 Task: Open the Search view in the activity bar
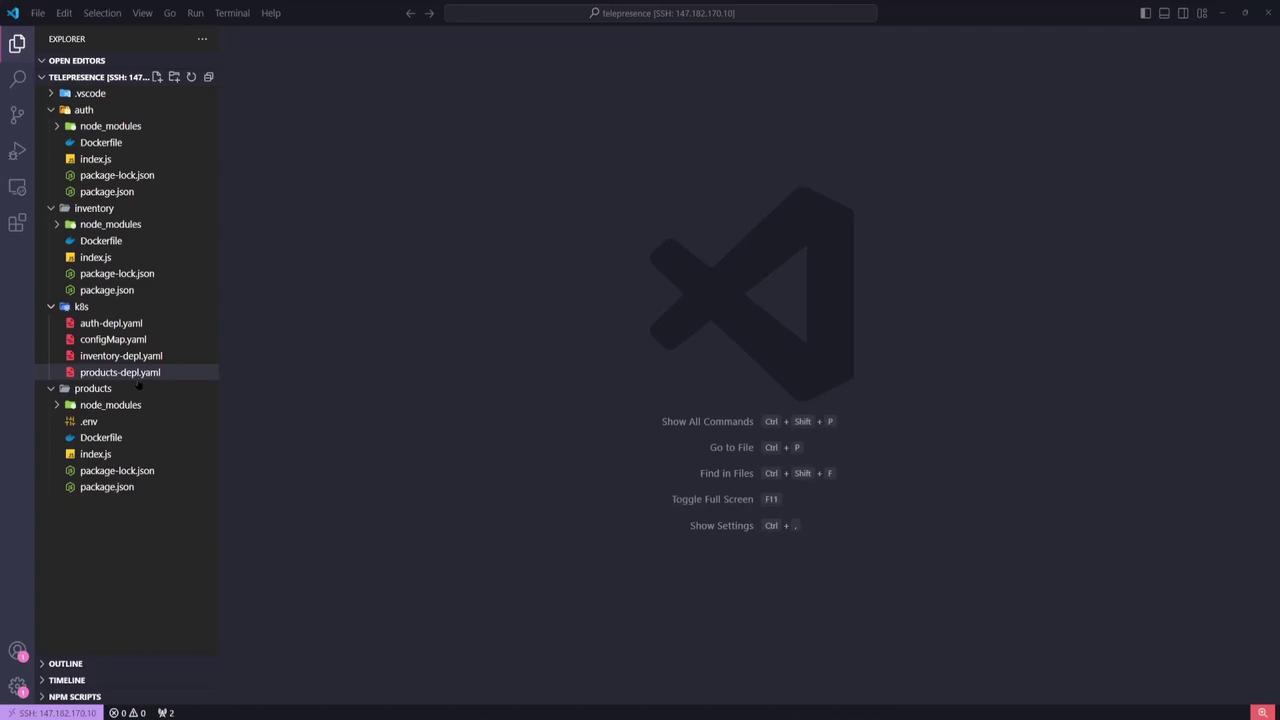[17, 79]
